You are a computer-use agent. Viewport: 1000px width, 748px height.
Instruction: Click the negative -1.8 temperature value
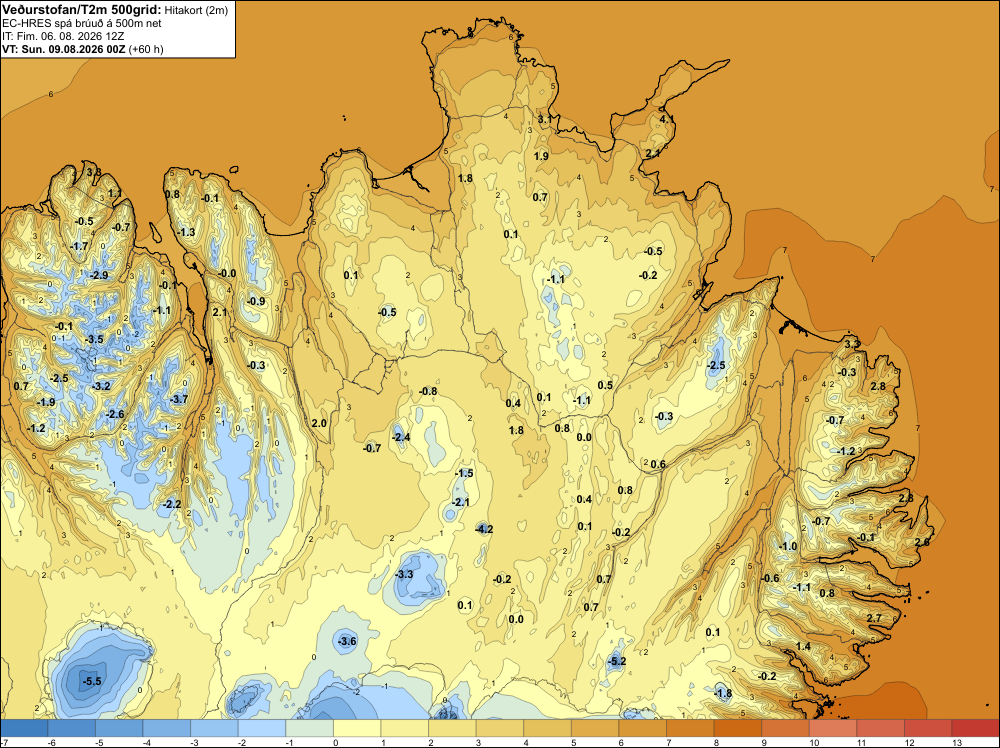(x=723, y=693)
